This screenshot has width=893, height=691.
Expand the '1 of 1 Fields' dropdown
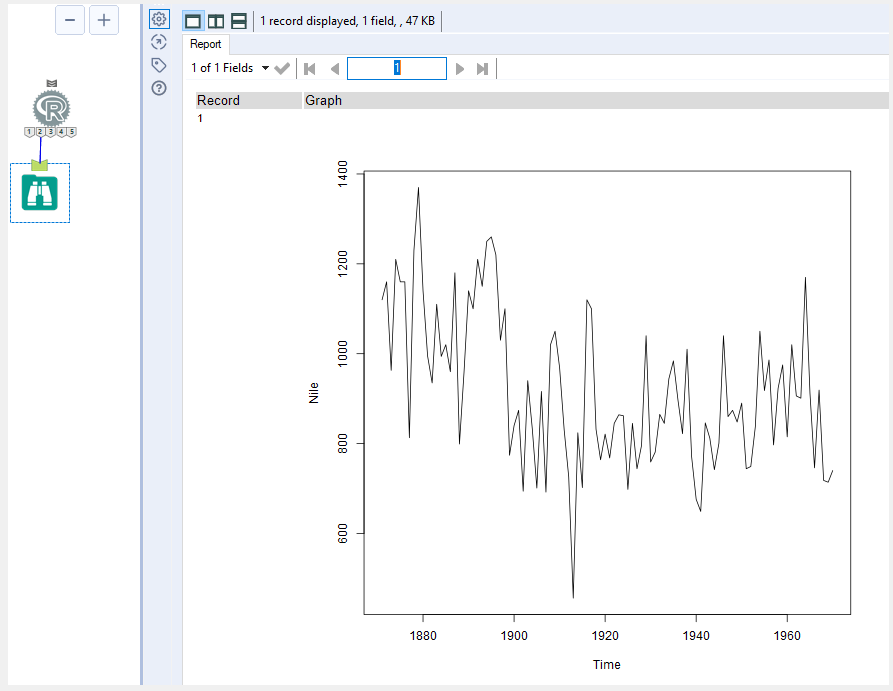265,68
